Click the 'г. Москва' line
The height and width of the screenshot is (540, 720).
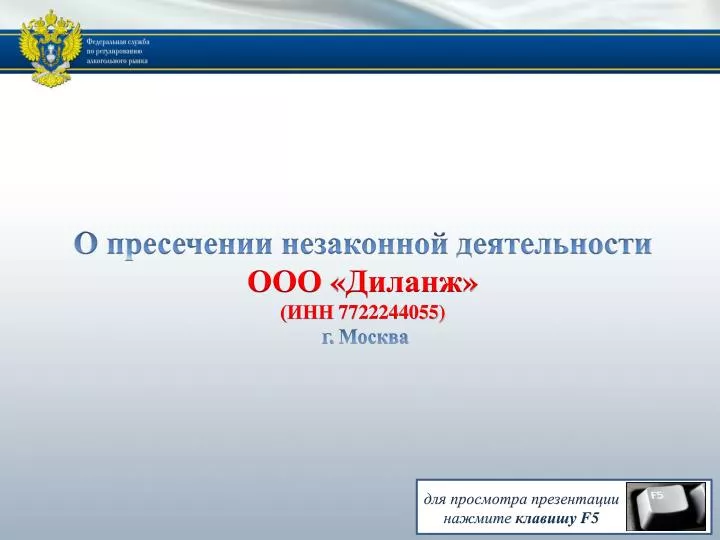(x=365, y=338)
